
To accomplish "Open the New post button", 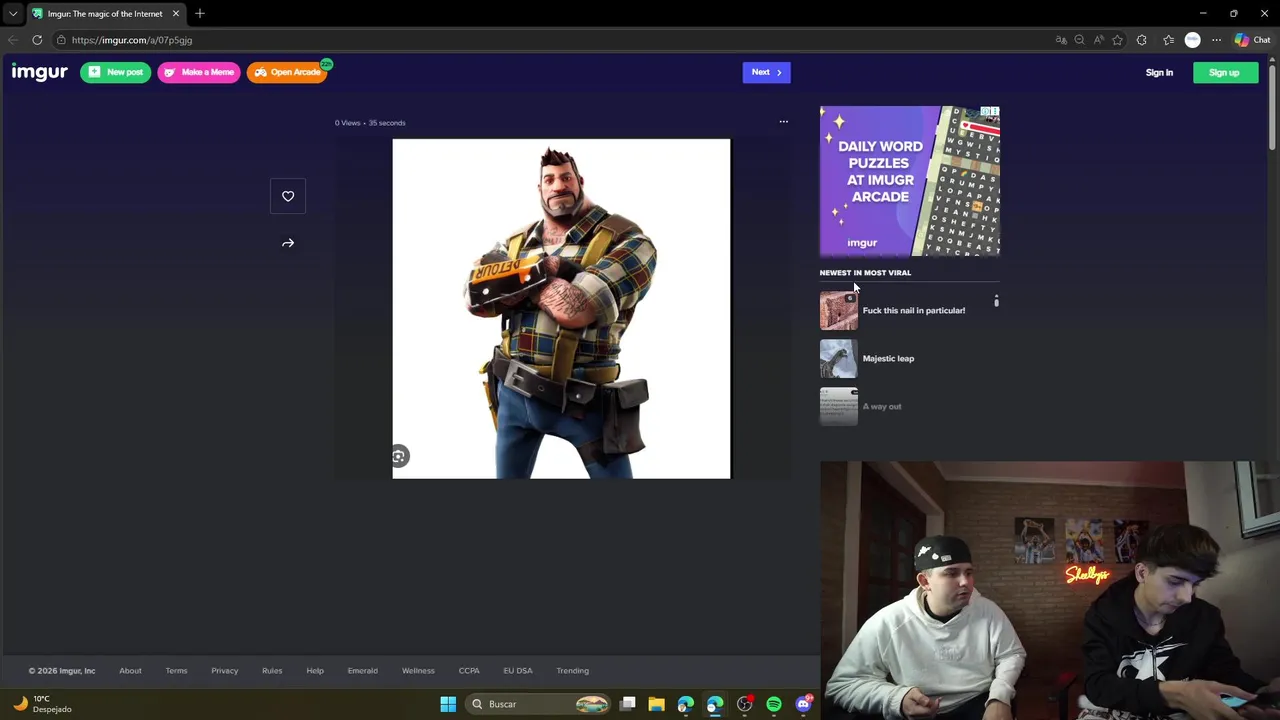I will 115,72.
